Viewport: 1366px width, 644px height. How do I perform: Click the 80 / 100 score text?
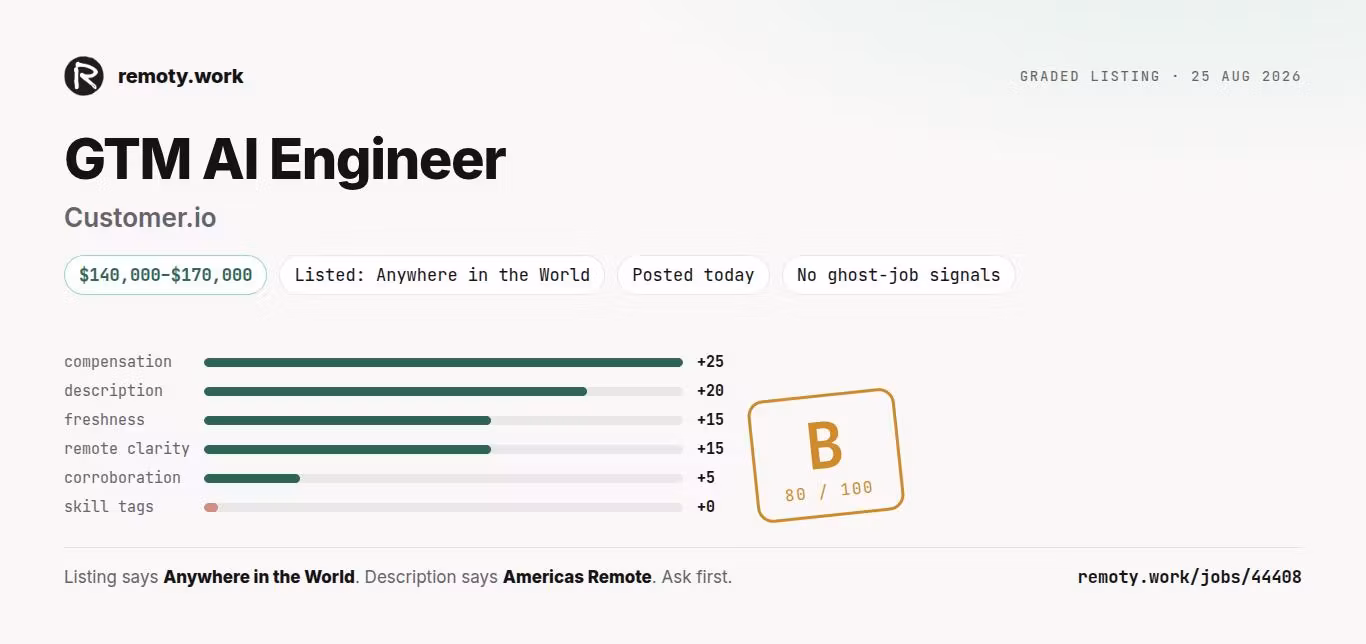coord(828,491)
